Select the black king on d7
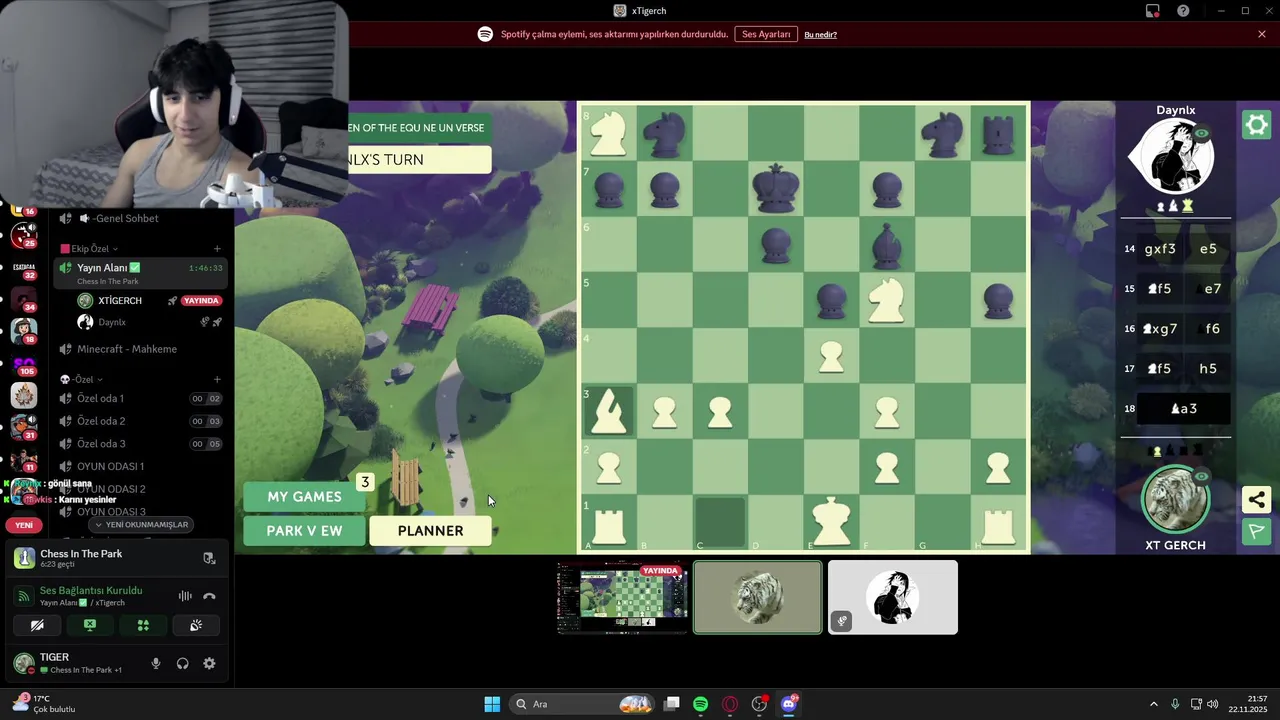Screen dimensions: 1280x720 coord(775,188)
